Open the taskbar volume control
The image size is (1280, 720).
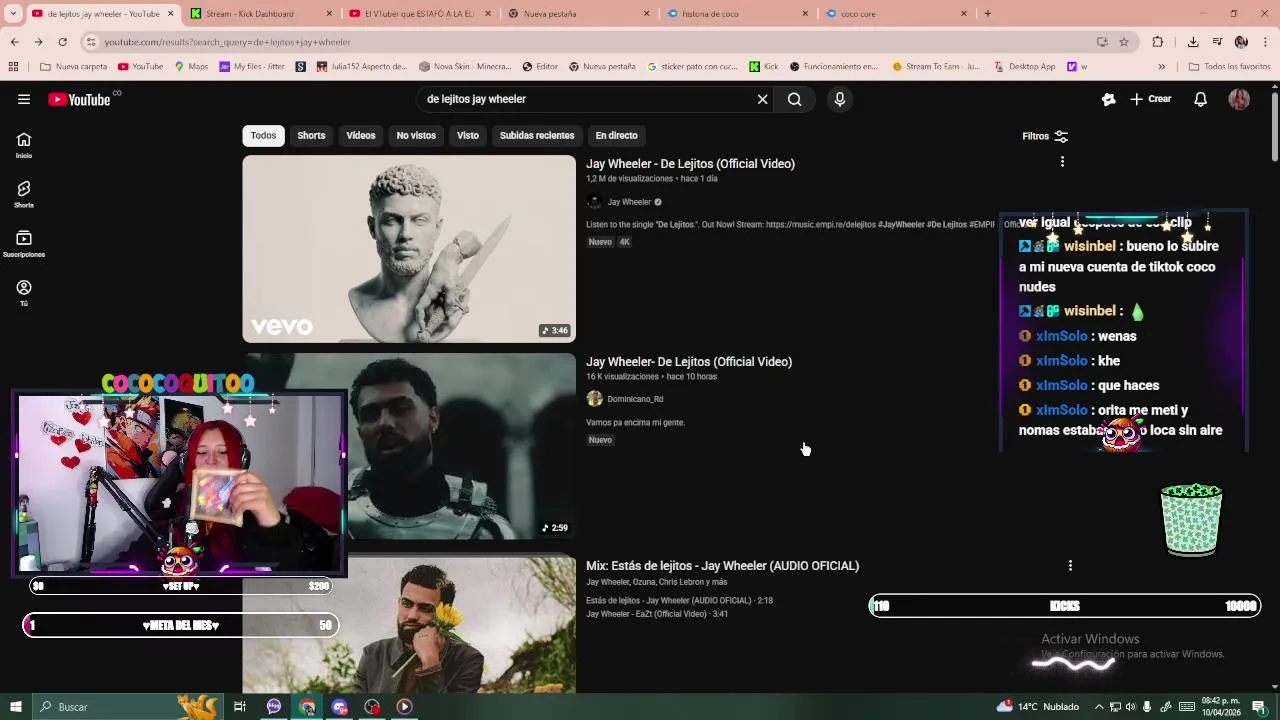[1131, 707]
